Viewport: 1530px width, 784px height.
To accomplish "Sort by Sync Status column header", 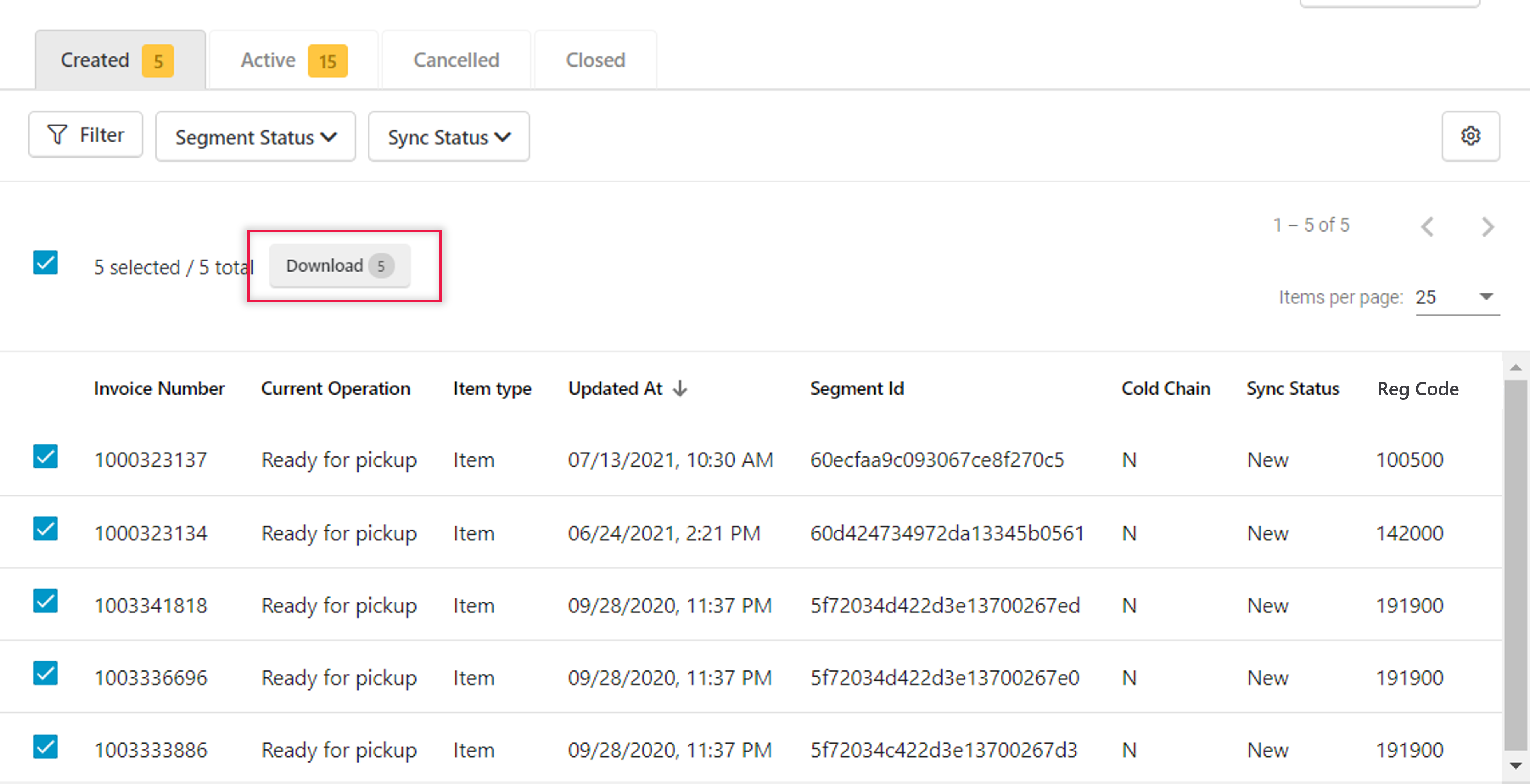I will 1293,389.
